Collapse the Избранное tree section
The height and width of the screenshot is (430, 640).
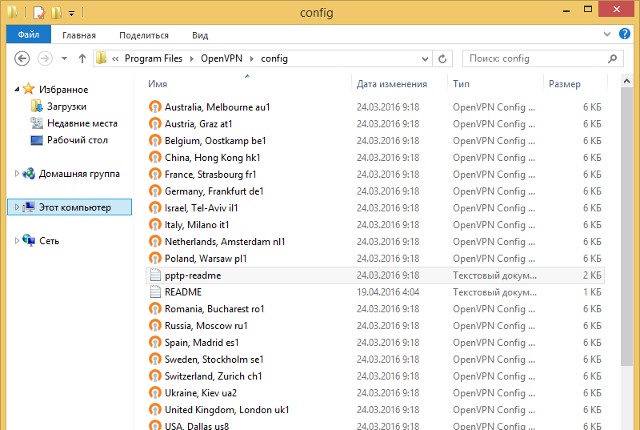(x=17, y=89)
